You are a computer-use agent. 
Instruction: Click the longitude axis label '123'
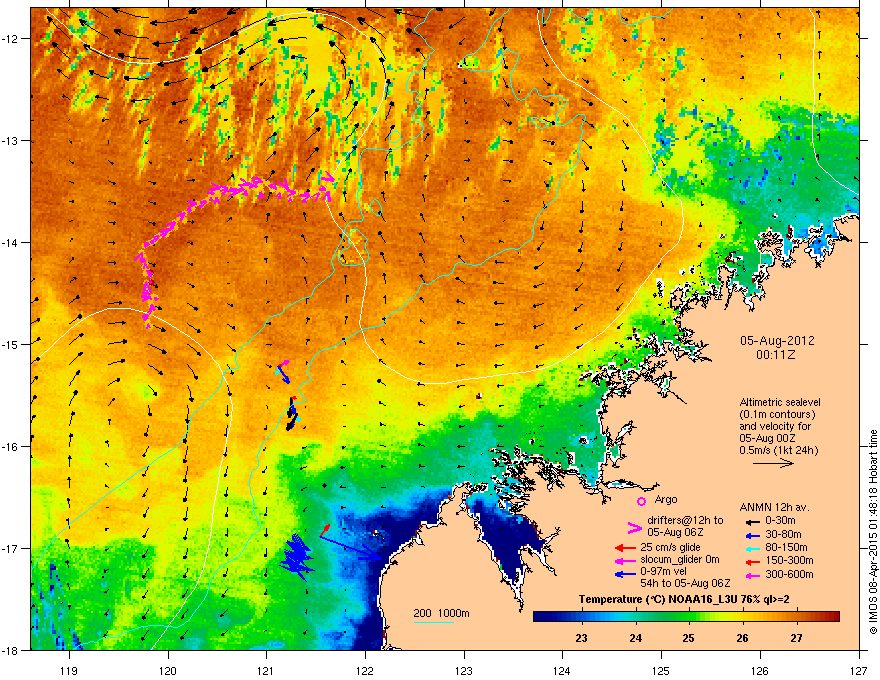[464, 670]
